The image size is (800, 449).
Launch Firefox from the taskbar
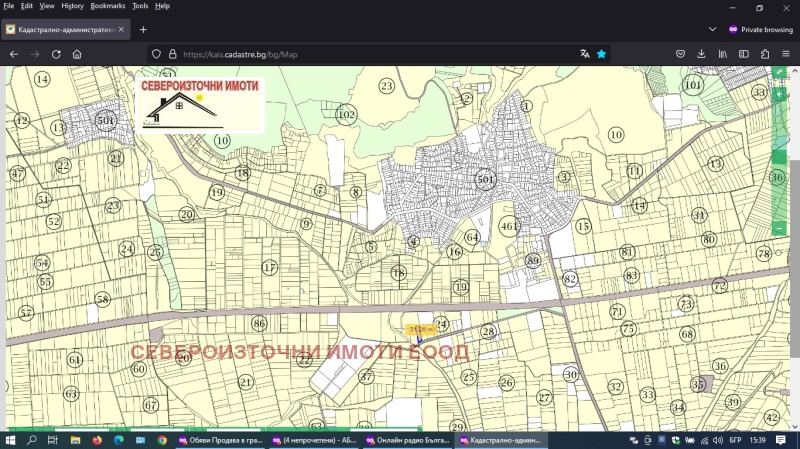[x=97, y=440]
